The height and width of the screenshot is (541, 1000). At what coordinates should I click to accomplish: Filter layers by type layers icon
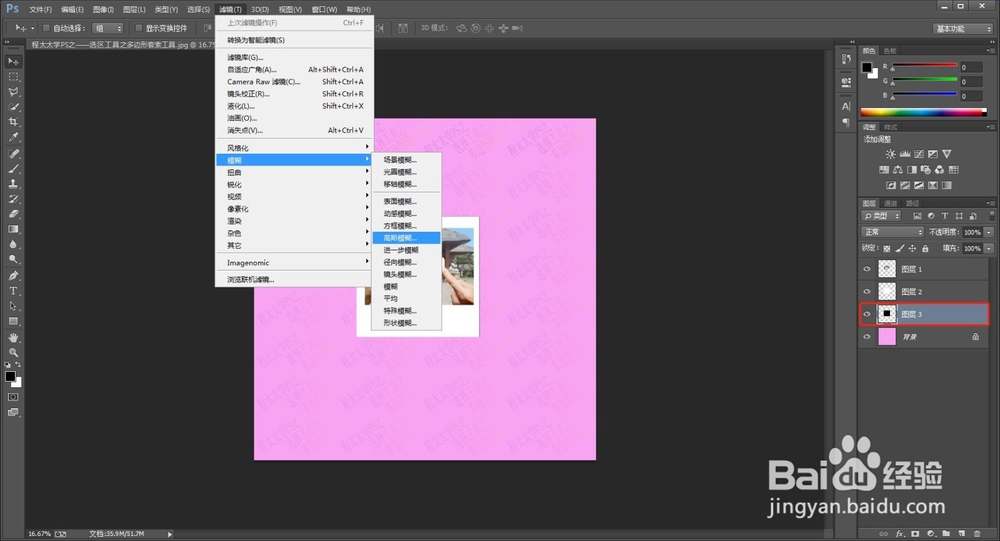tap(945, 216)
